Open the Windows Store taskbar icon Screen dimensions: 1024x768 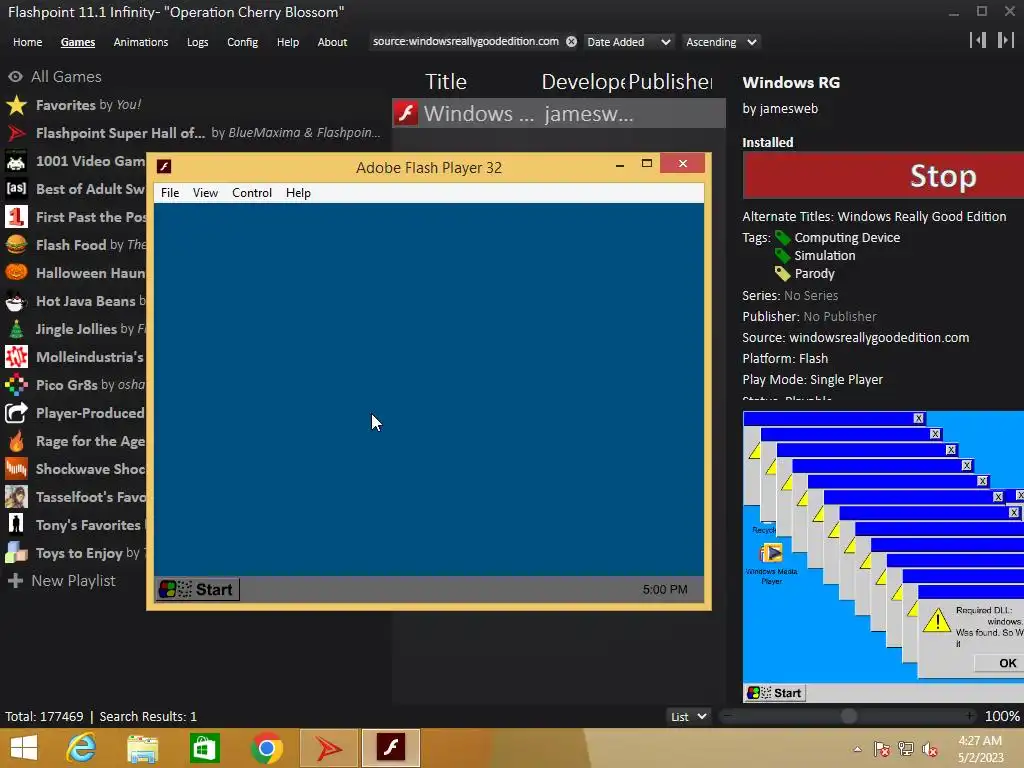coord(204,748)
